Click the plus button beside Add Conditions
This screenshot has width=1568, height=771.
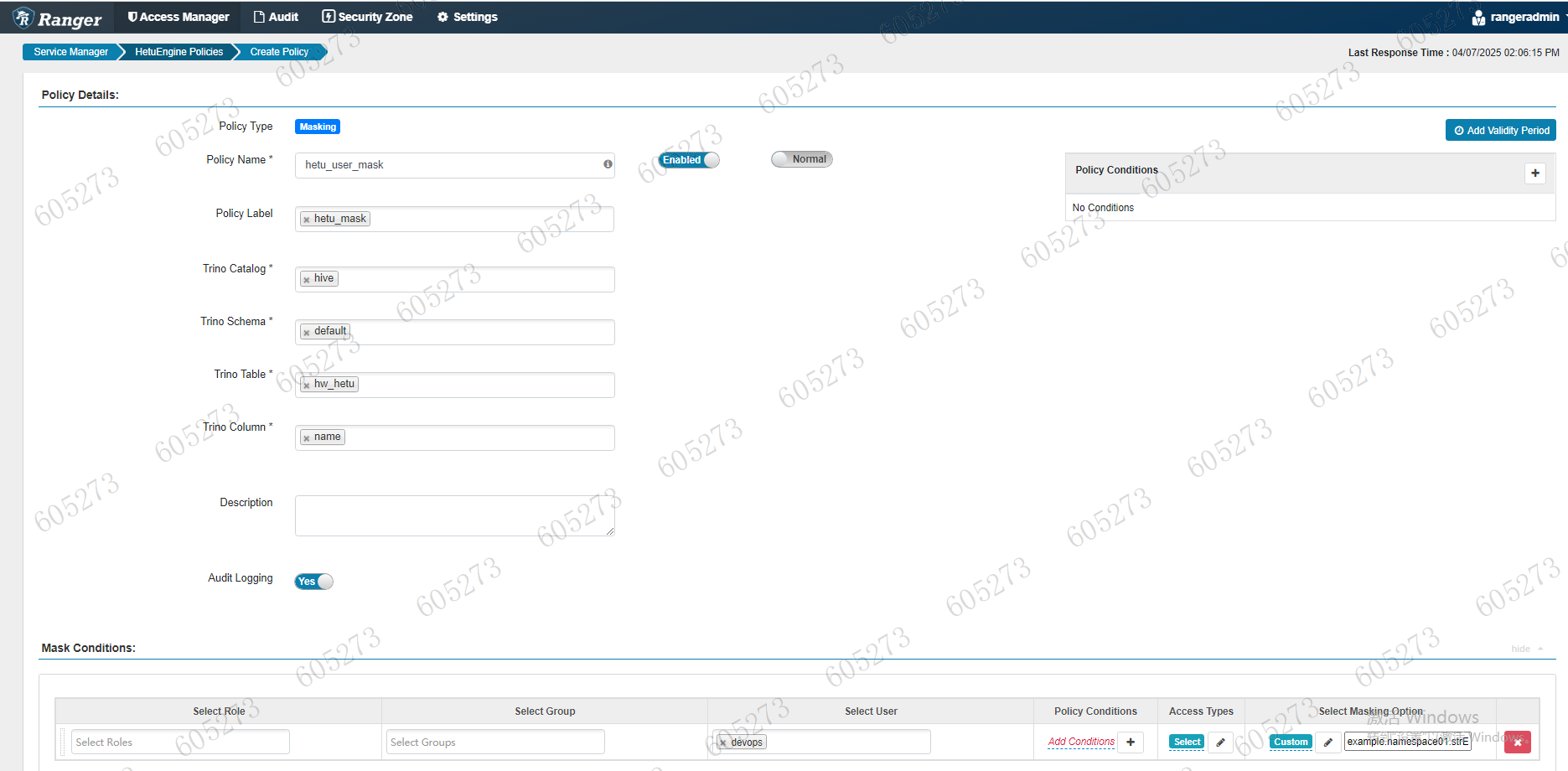1131,742
